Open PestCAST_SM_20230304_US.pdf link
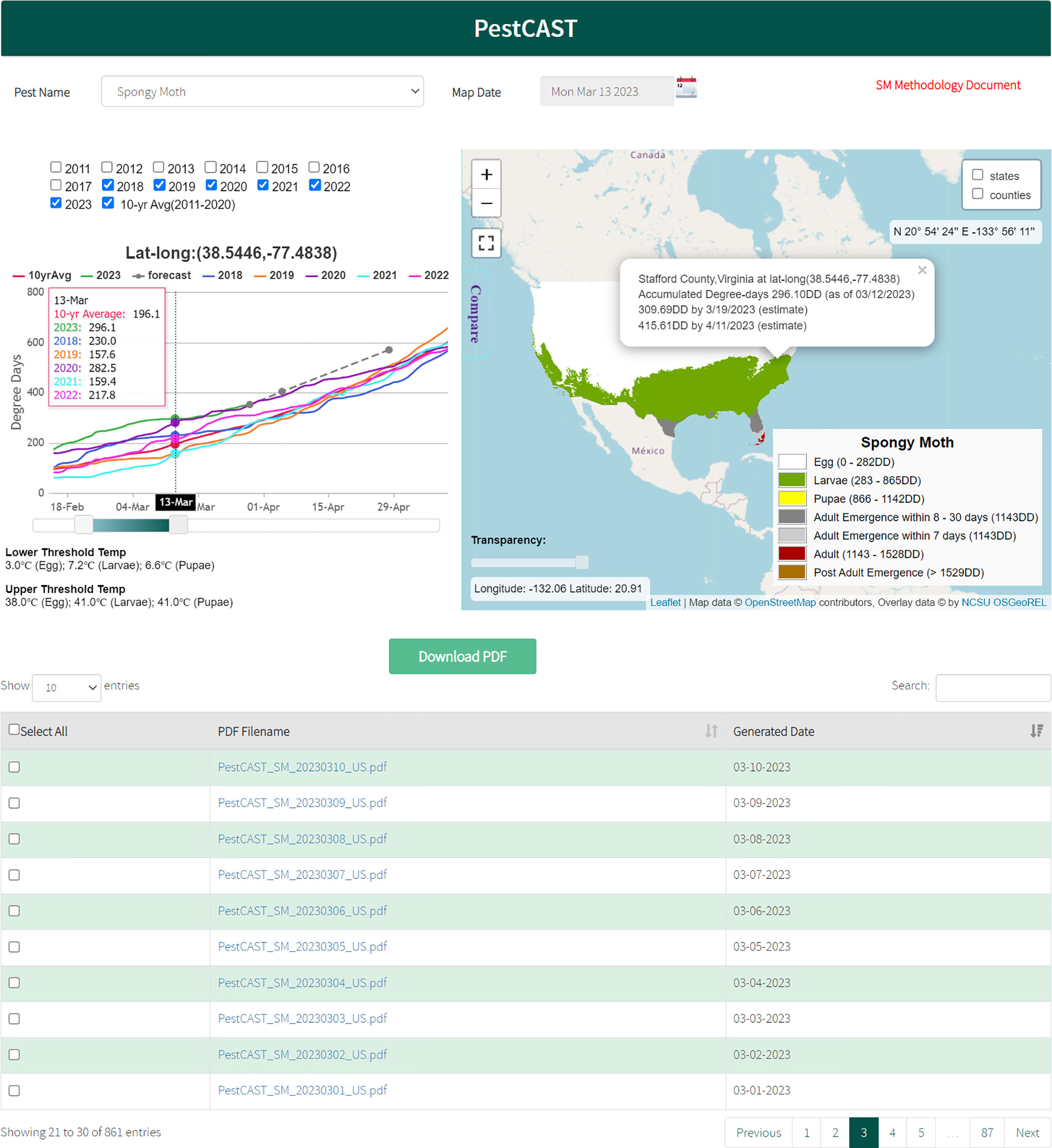The height and width of the screenshot is (1148, 1052). (302, 983)
